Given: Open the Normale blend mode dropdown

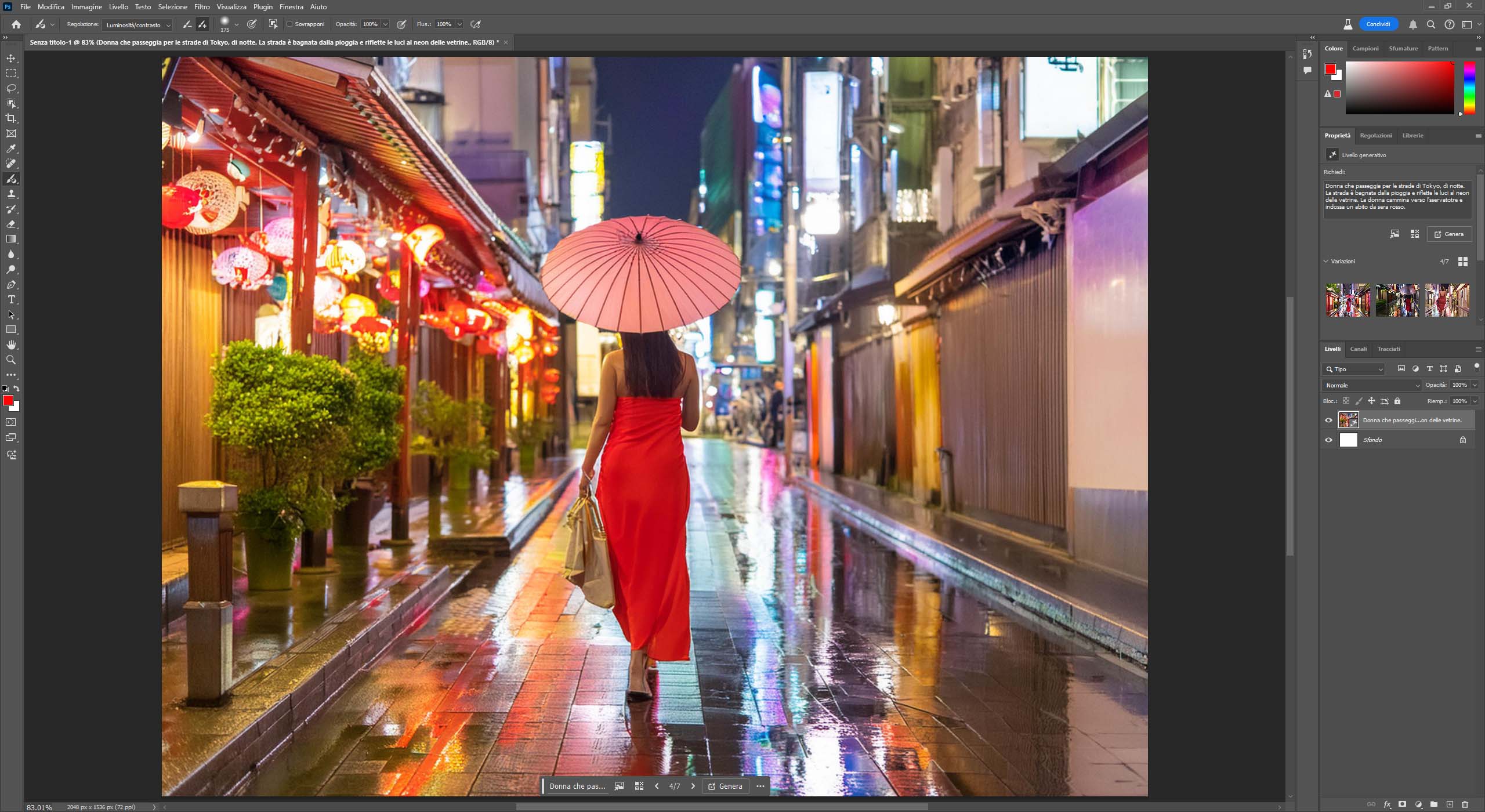Looking at the screenshot, I should (1371, 386).
